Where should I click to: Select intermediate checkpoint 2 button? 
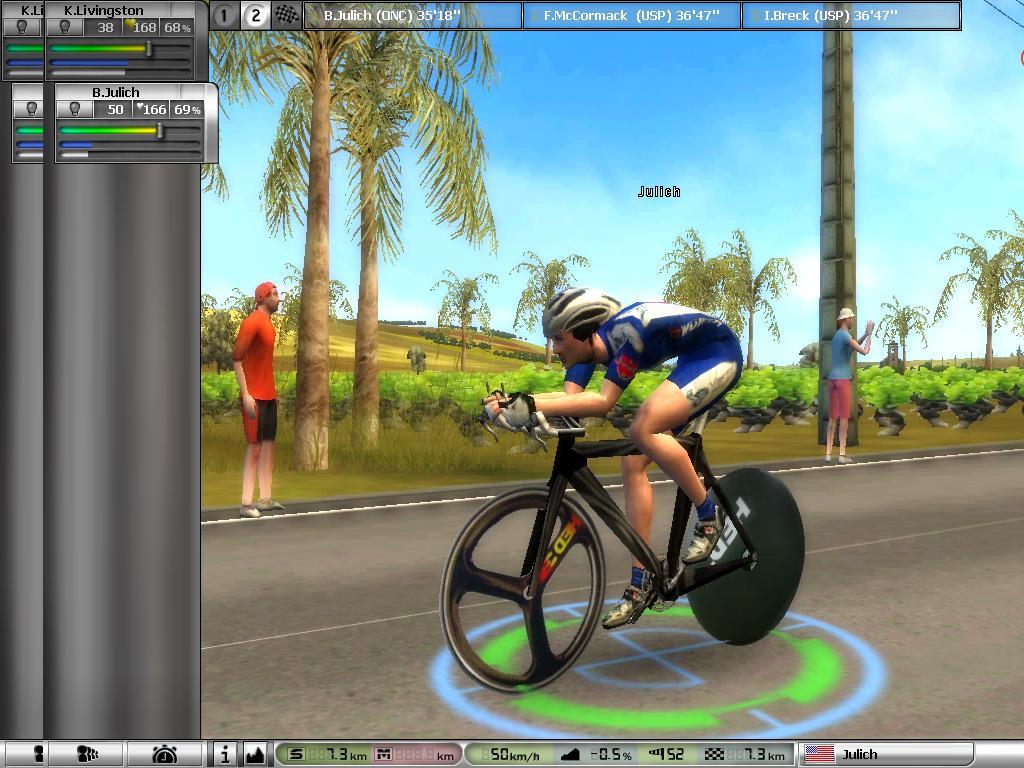click(256, 15)
